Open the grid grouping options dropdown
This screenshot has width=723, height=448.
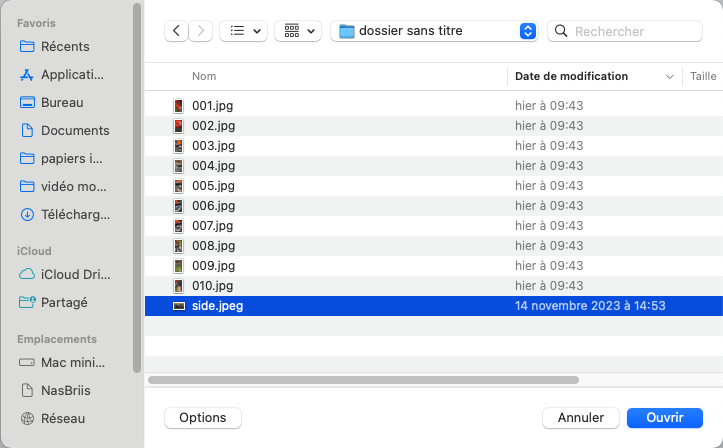tap(298, 31)
